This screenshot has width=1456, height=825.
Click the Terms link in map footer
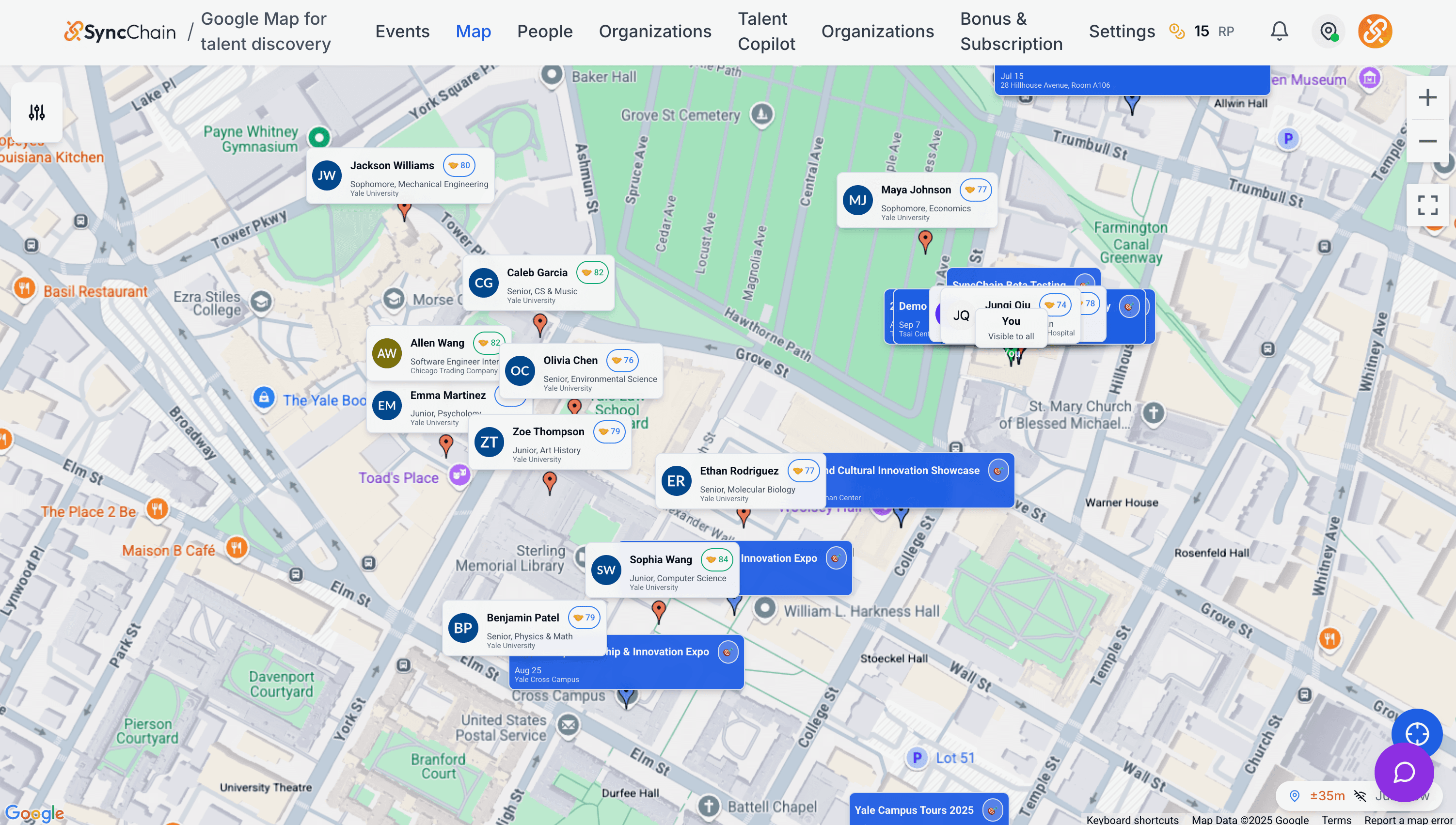[x=1336, y=819]
